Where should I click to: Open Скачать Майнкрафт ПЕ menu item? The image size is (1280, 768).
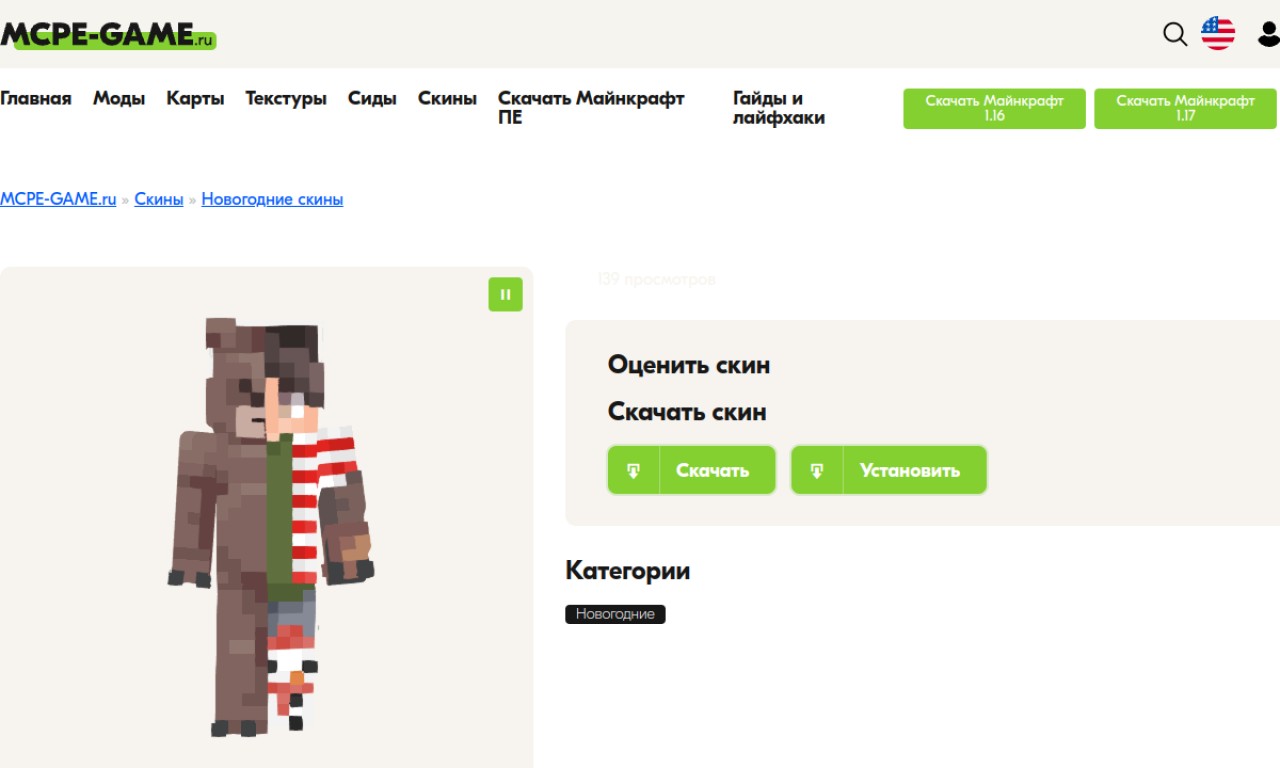(x=591, y=108)
